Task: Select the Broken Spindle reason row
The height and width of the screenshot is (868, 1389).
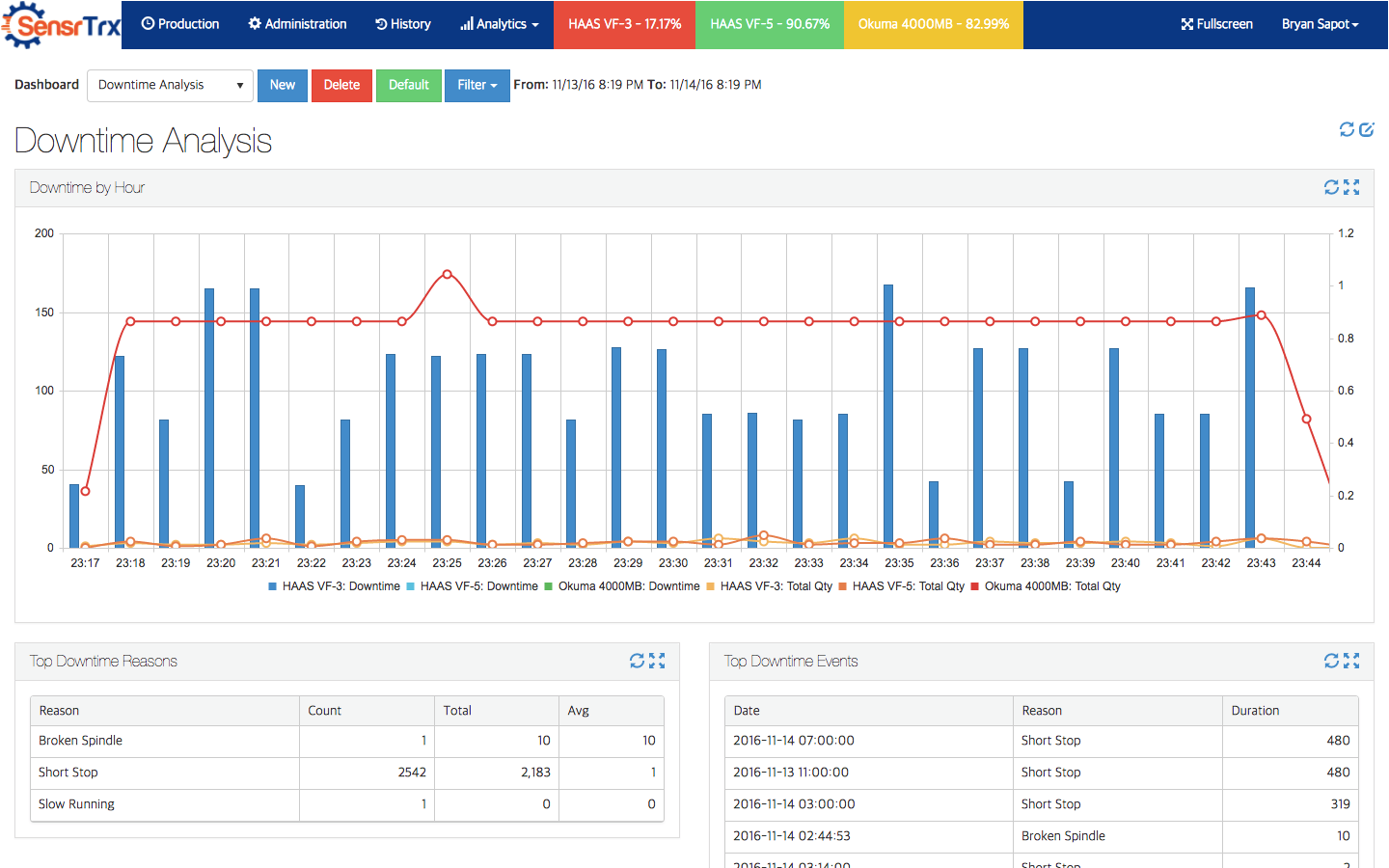Action: 347,741
